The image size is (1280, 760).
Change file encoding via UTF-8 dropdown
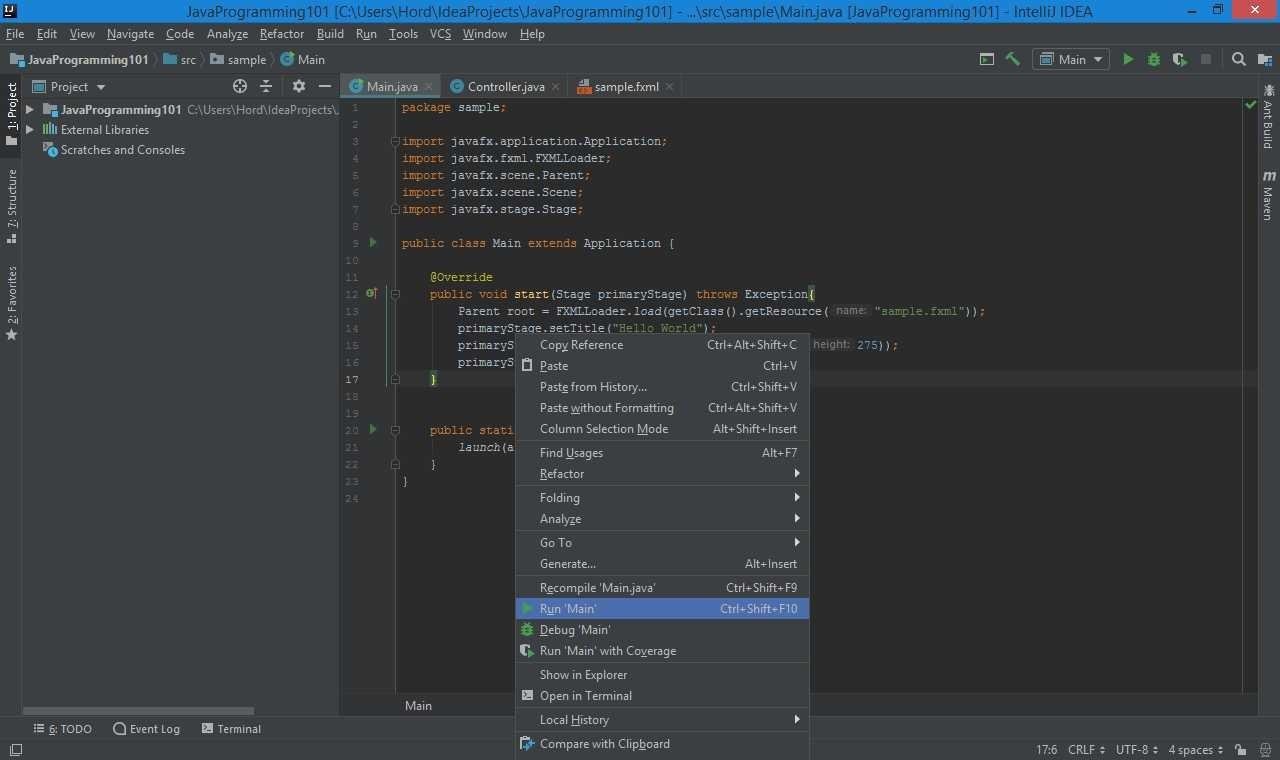1137,749
